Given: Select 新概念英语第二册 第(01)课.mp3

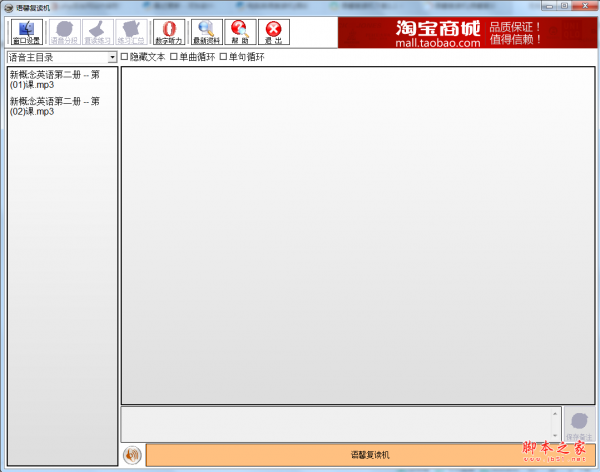Looking at the screenshot, I should click(55, 80).
